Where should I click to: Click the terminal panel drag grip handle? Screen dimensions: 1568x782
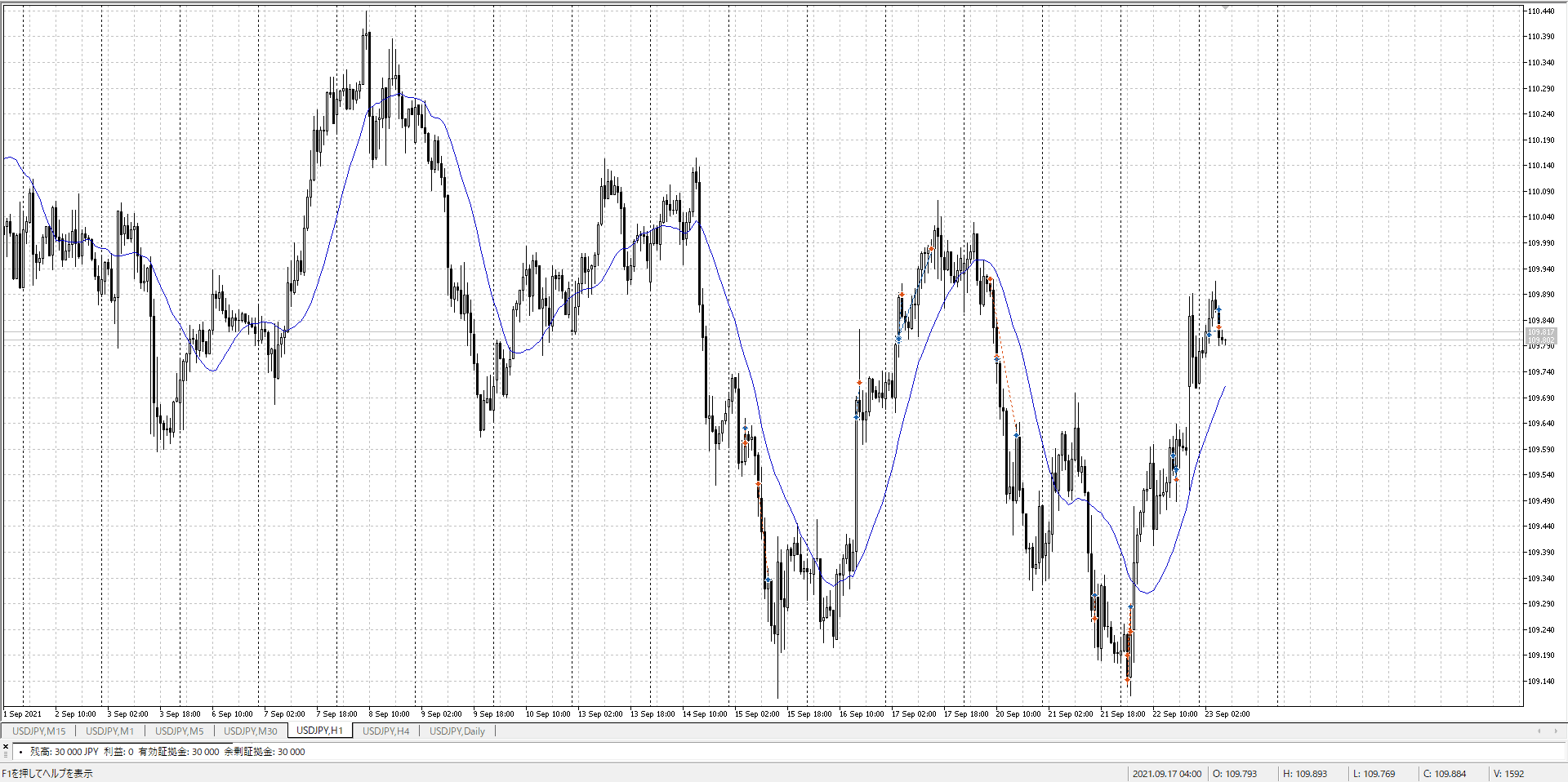[6, 755]
